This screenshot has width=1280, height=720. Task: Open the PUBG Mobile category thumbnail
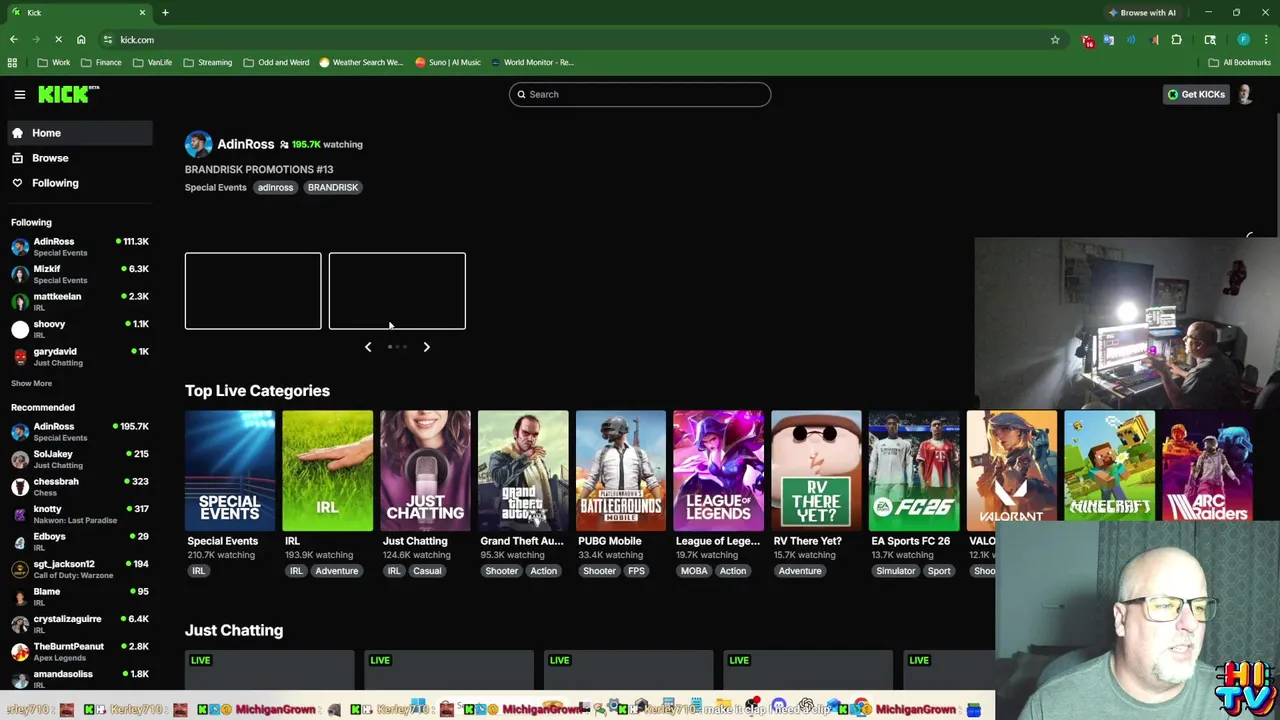620,470
